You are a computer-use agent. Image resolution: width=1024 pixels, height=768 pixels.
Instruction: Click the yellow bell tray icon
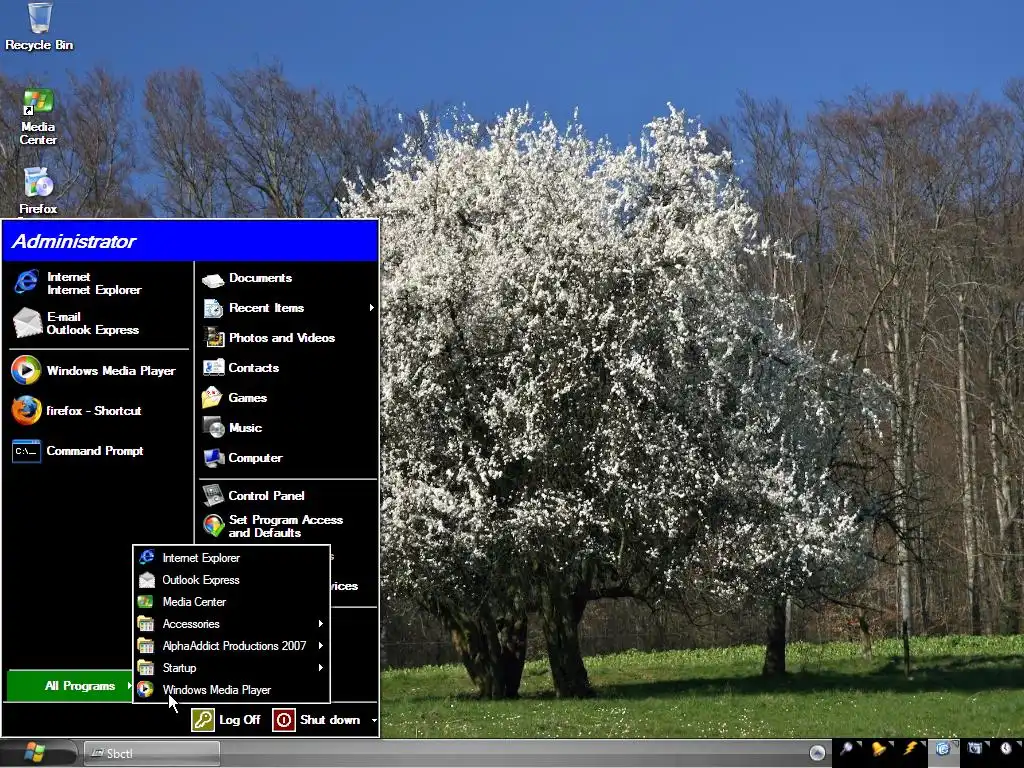click(879, 749)
